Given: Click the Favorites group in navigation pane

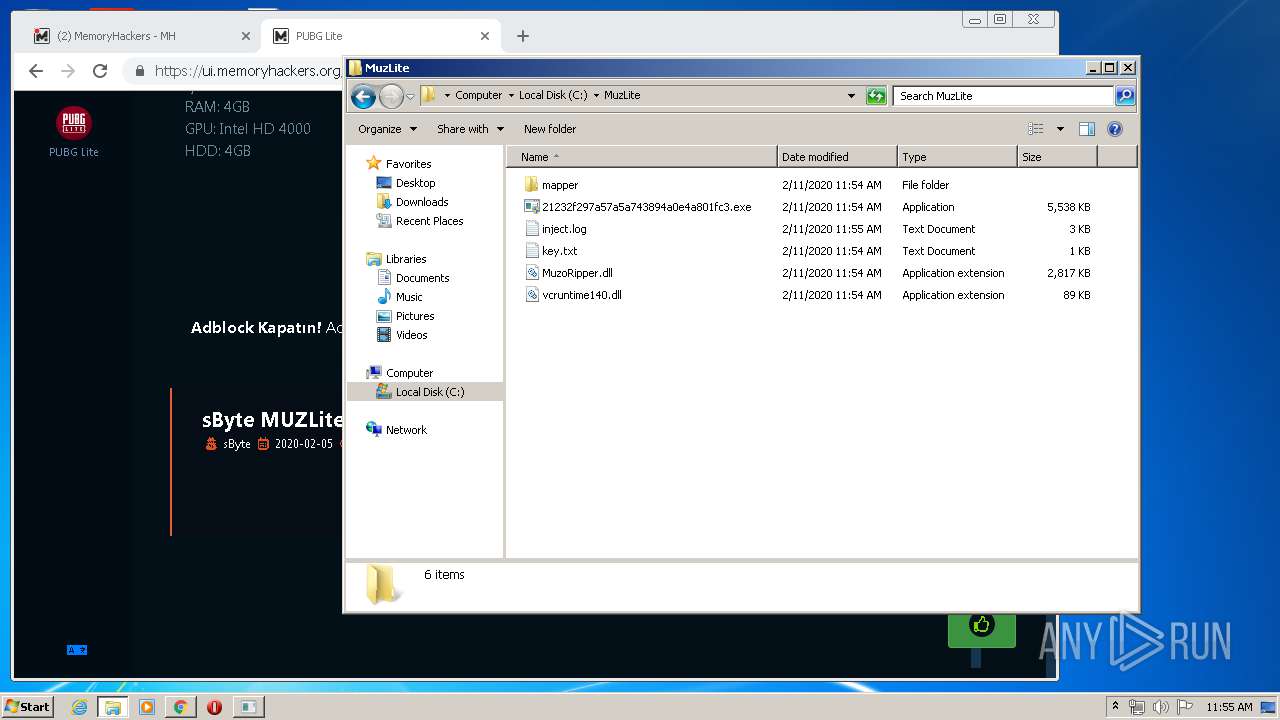Looking at the screenshot, I should coord(408,164).
